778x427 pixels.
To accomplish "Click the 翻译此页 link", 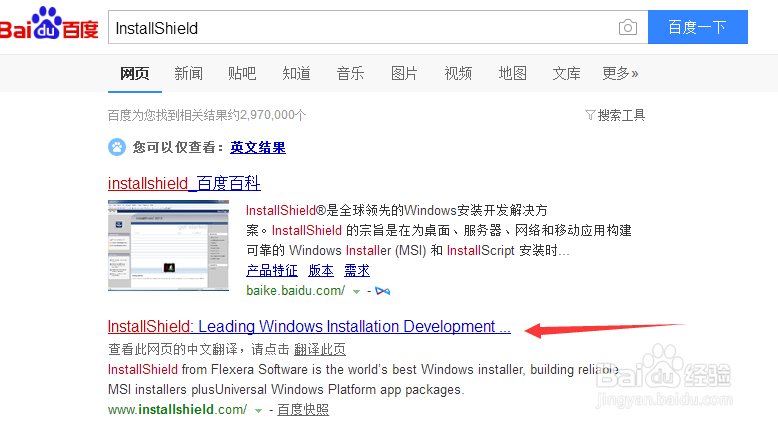I will click(x=320, y=350).
